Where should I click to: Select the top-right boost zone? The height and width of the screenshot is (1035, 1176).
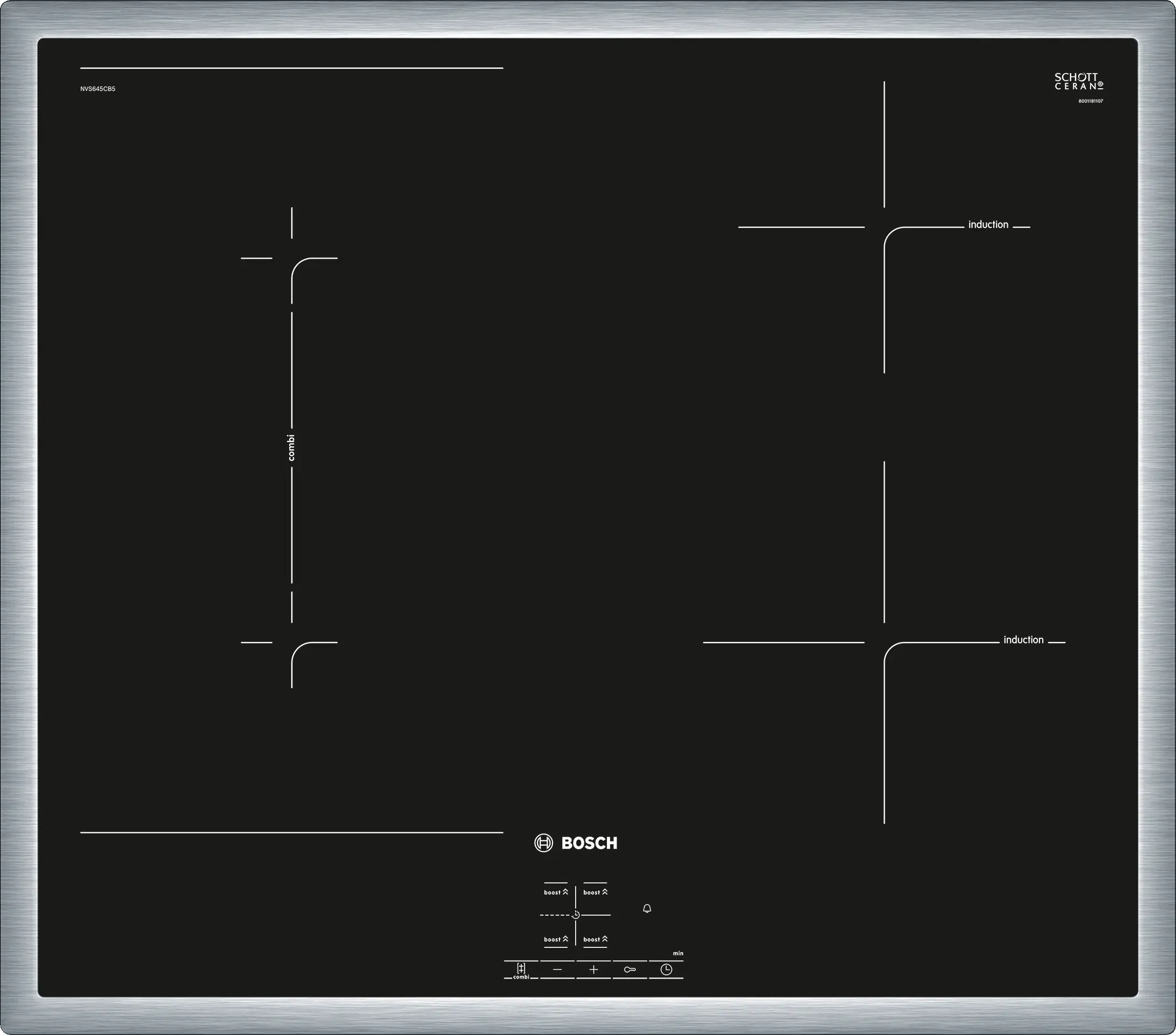click(x=595, y=892)
